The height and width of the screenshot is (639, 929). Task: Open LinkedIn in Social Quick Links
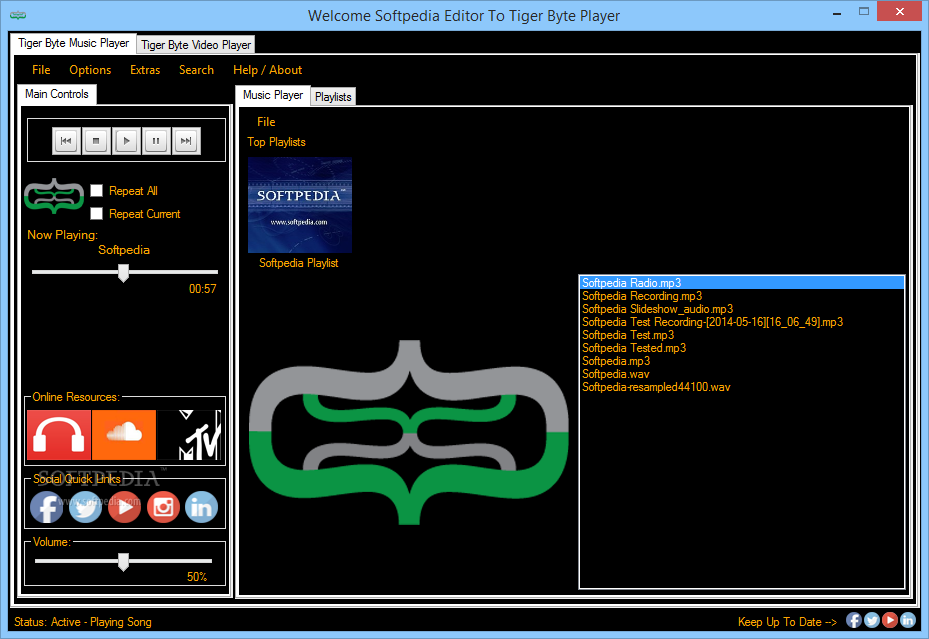201,508
